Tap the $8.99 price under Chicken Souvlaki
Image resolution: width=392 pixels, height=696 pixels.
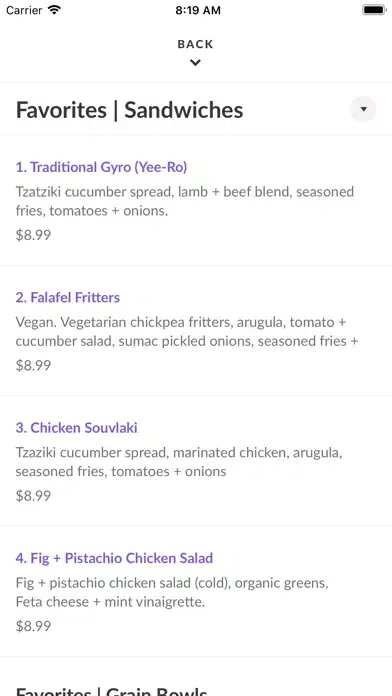coord(33,495)
